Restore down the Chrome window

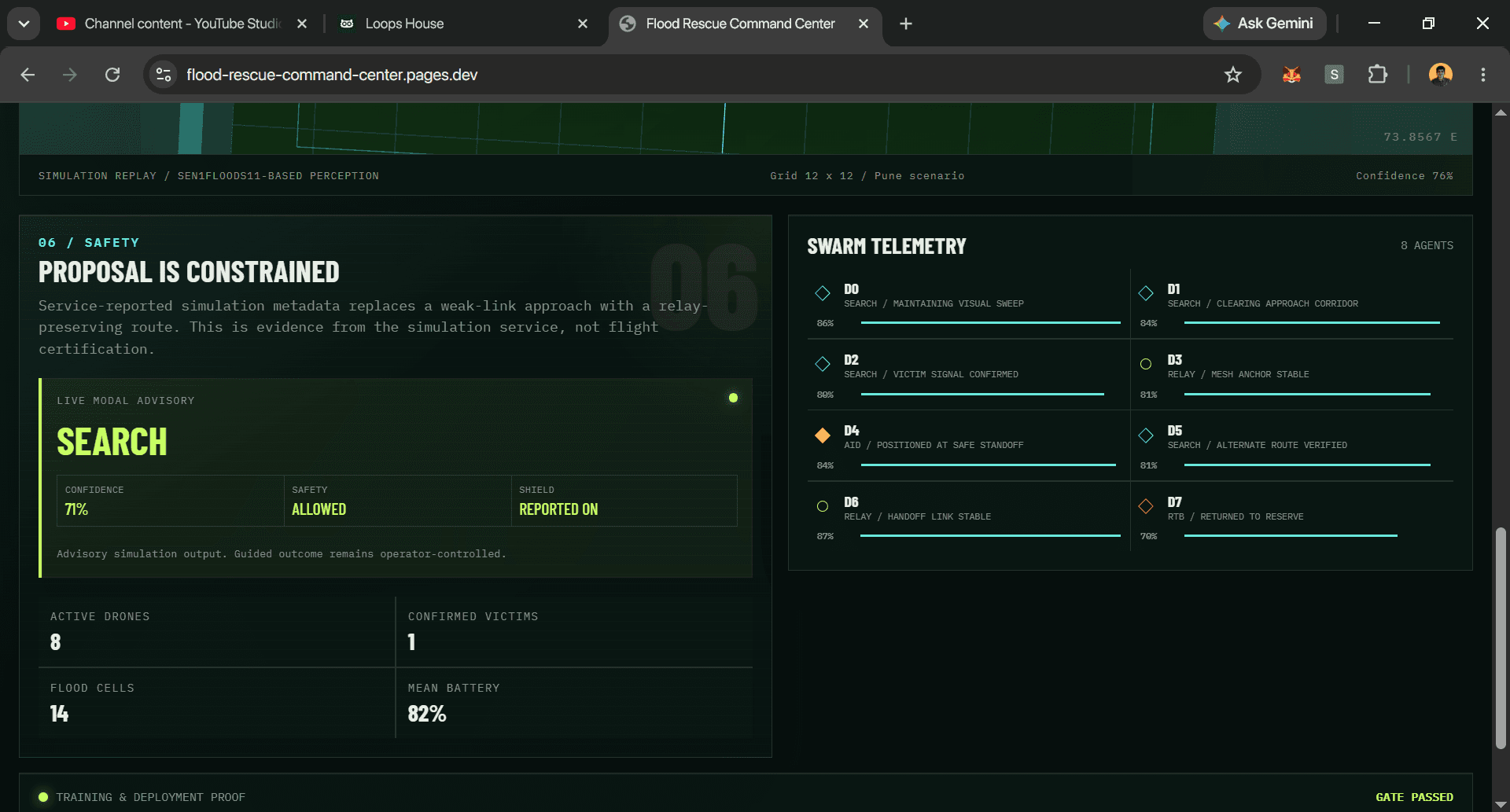pyautogui.click(x=1428, y=24)
